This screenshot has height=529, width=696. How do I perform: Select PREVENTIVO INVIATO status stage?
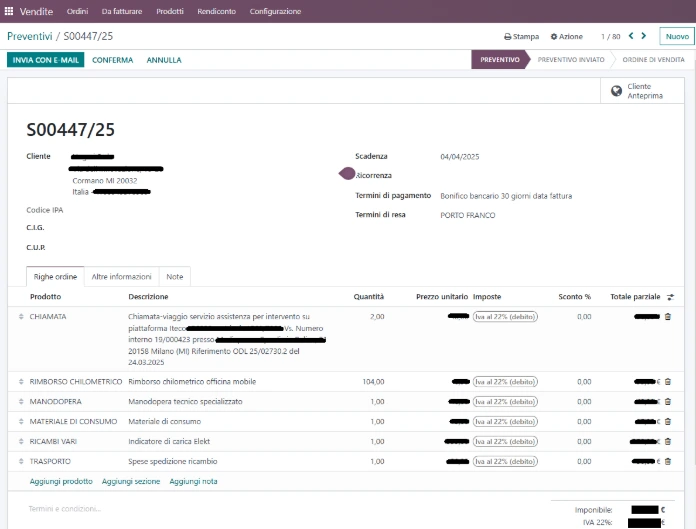(571, 59)
